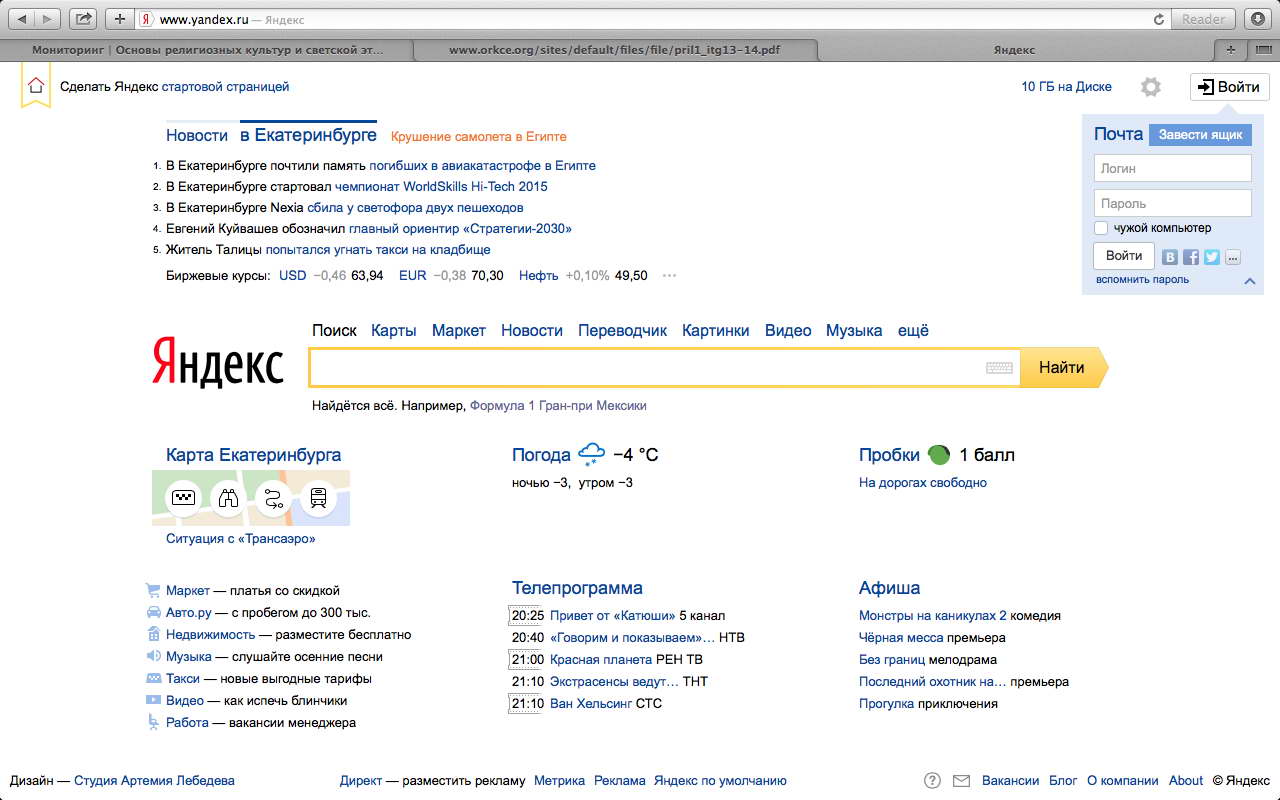Open Переводчик in the search menu
1280x800 pixels.
pyautogui.click(x=622, y=330)
